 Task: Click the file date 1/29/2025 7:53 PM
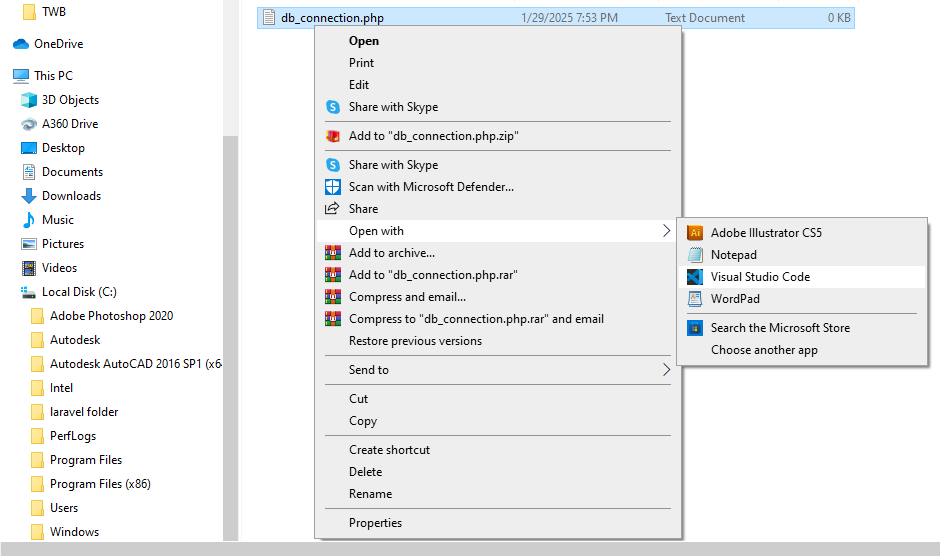569,18
